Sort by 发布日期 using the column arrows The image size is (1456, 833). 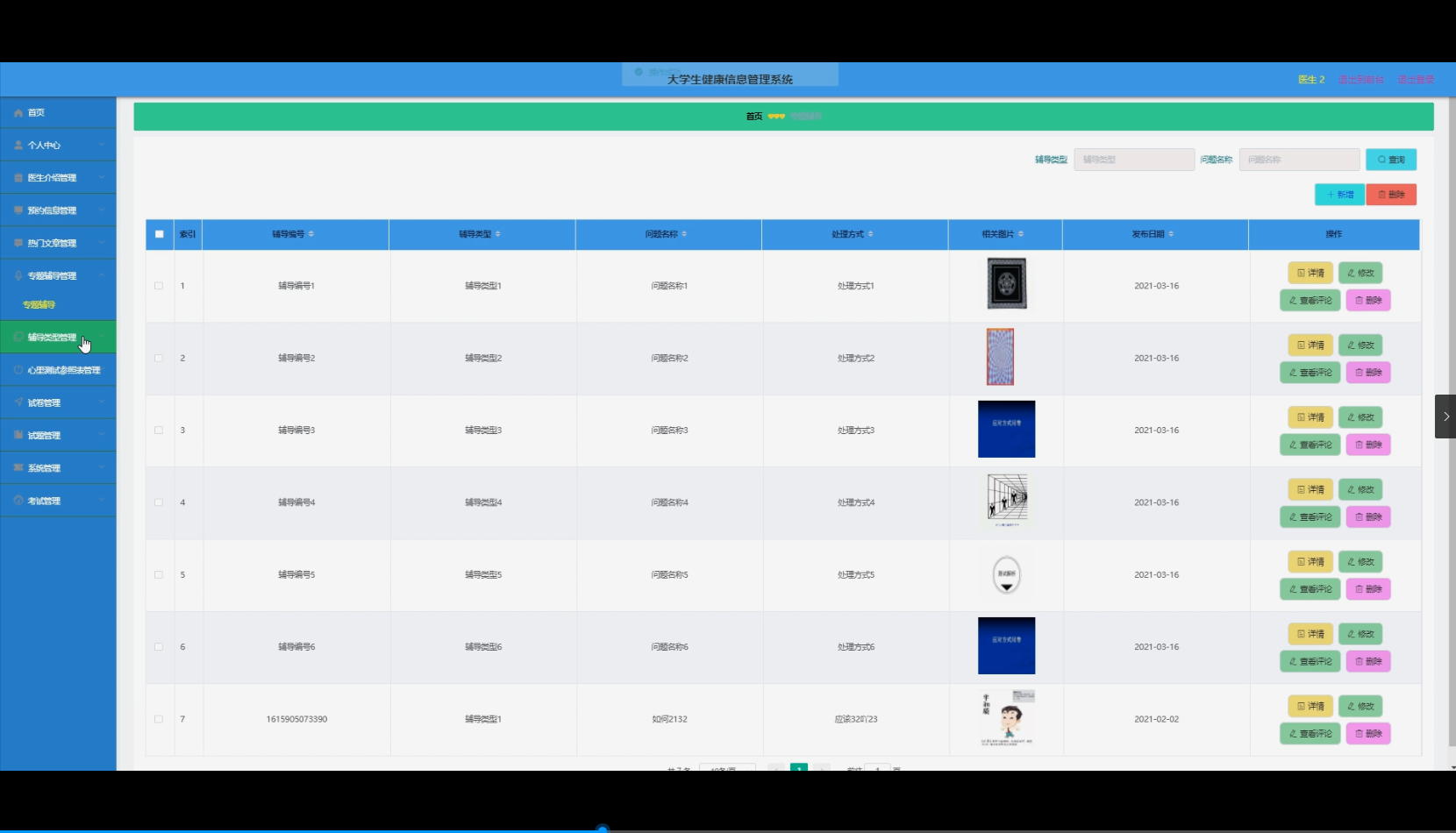click(1171, 234)
